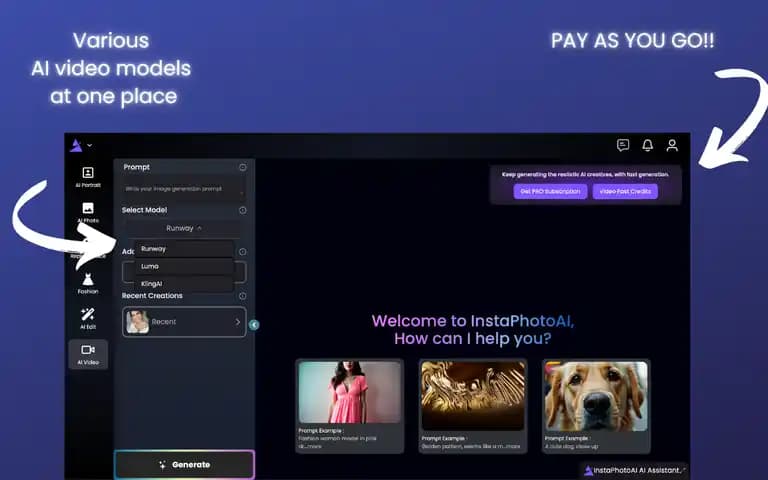Viewport: 768px width, 480px height.
Task: Open the AI Photo sidebar tool
Action: (88, 213)
